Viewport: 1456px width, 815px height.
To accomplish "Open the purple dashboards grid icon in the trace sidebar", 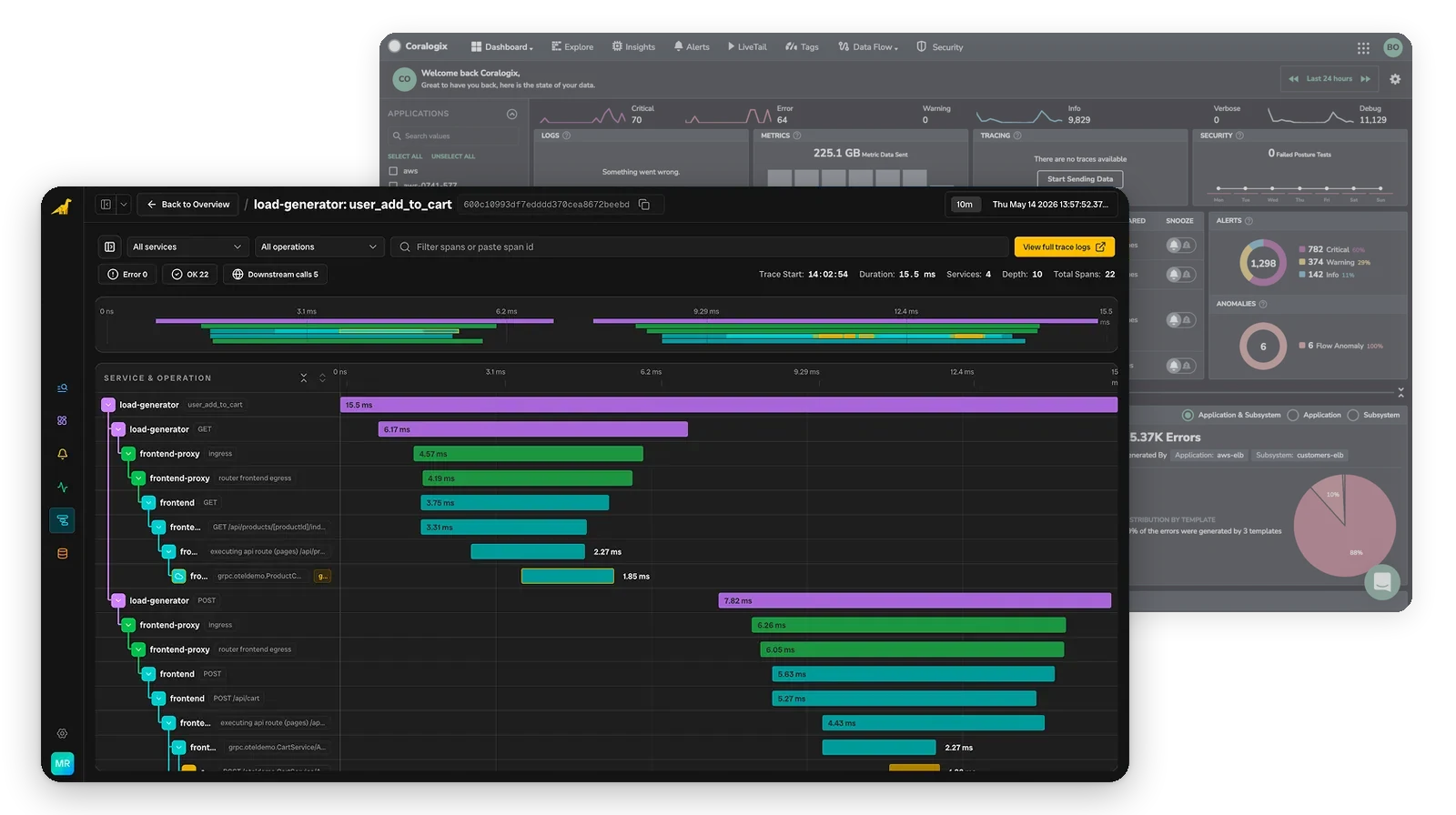I will pyautogui.click(x=62, y=421).
